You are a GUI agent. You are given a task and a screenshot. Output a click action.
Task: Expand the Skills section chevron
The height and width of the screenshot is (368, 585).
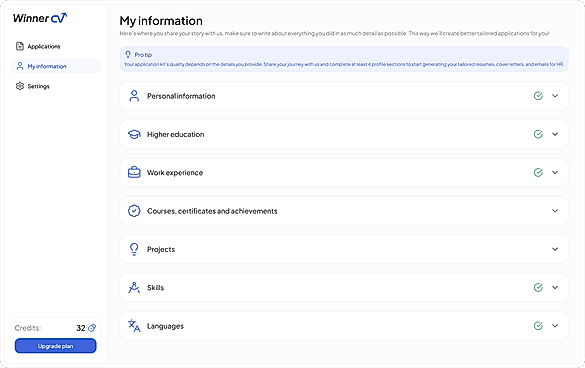pos(555,287)
